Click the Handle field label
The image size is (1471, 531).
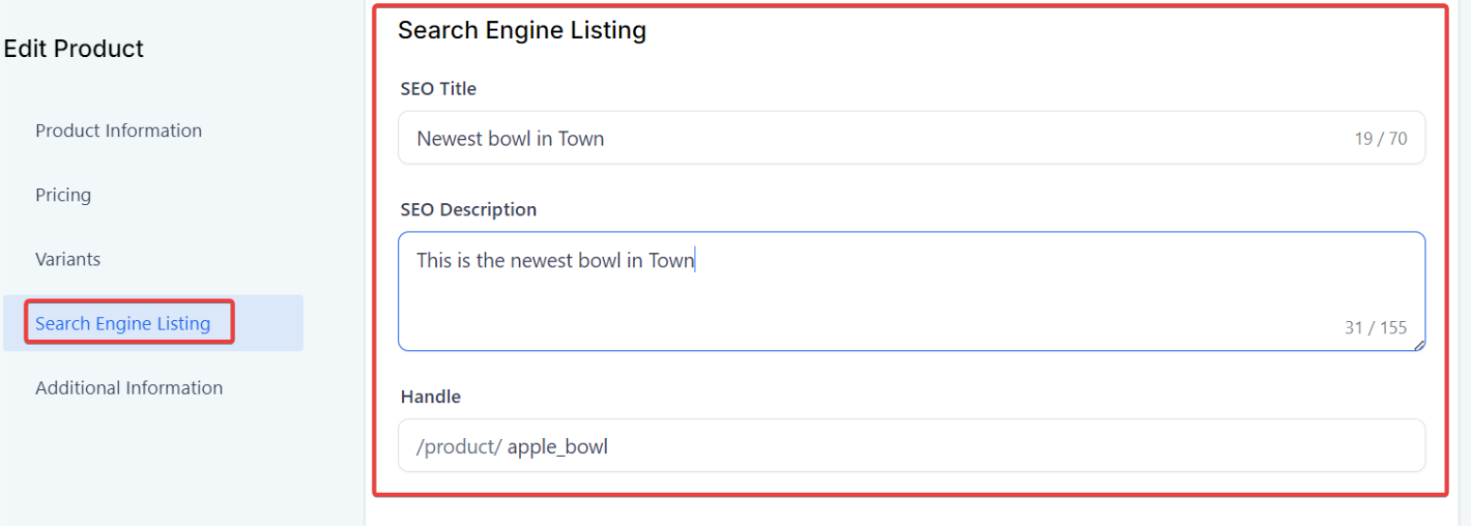[x=430, y=397]
